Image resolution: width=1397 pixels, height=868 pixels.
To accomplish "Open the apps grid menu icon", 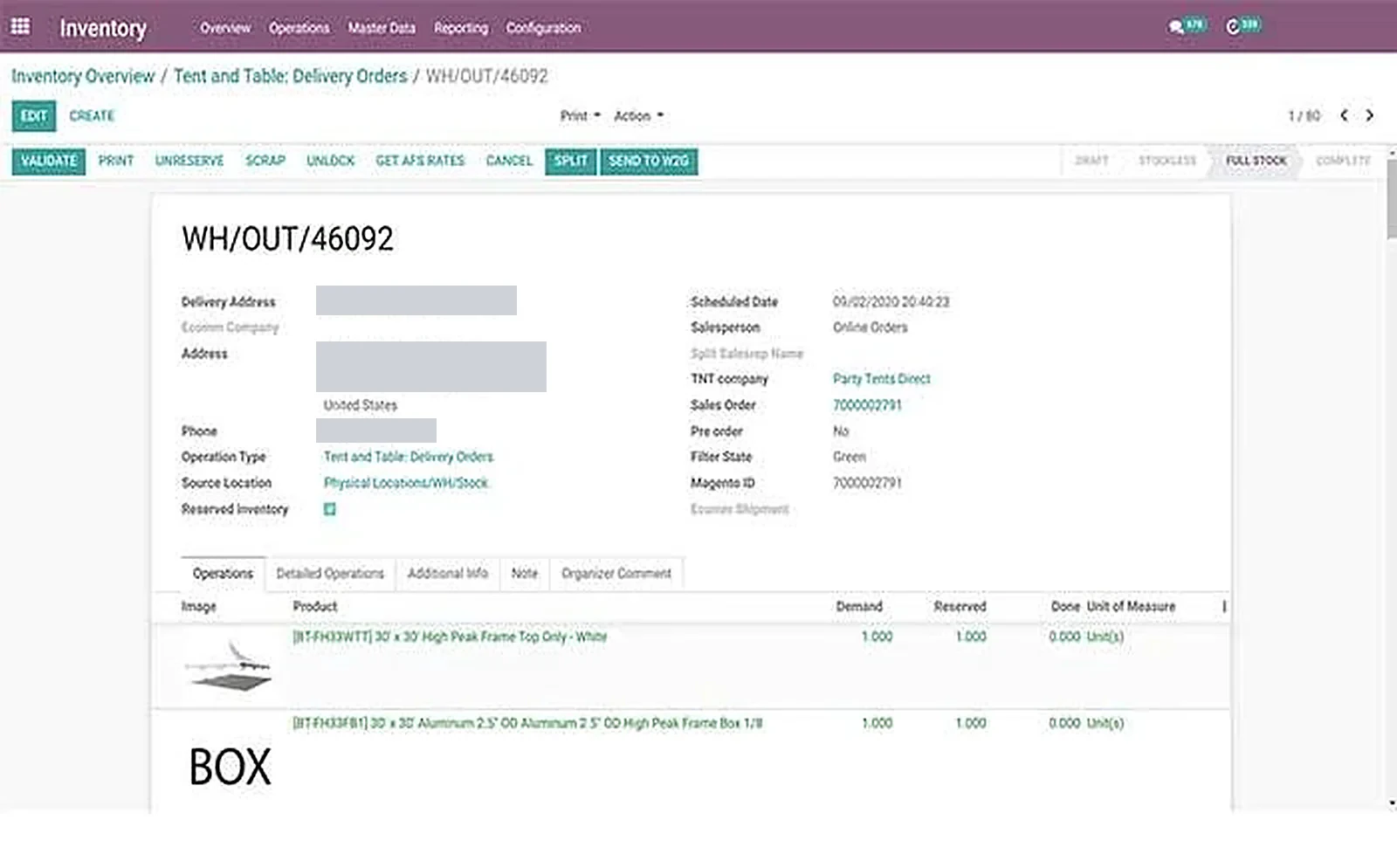I will [x=20, y=26].
